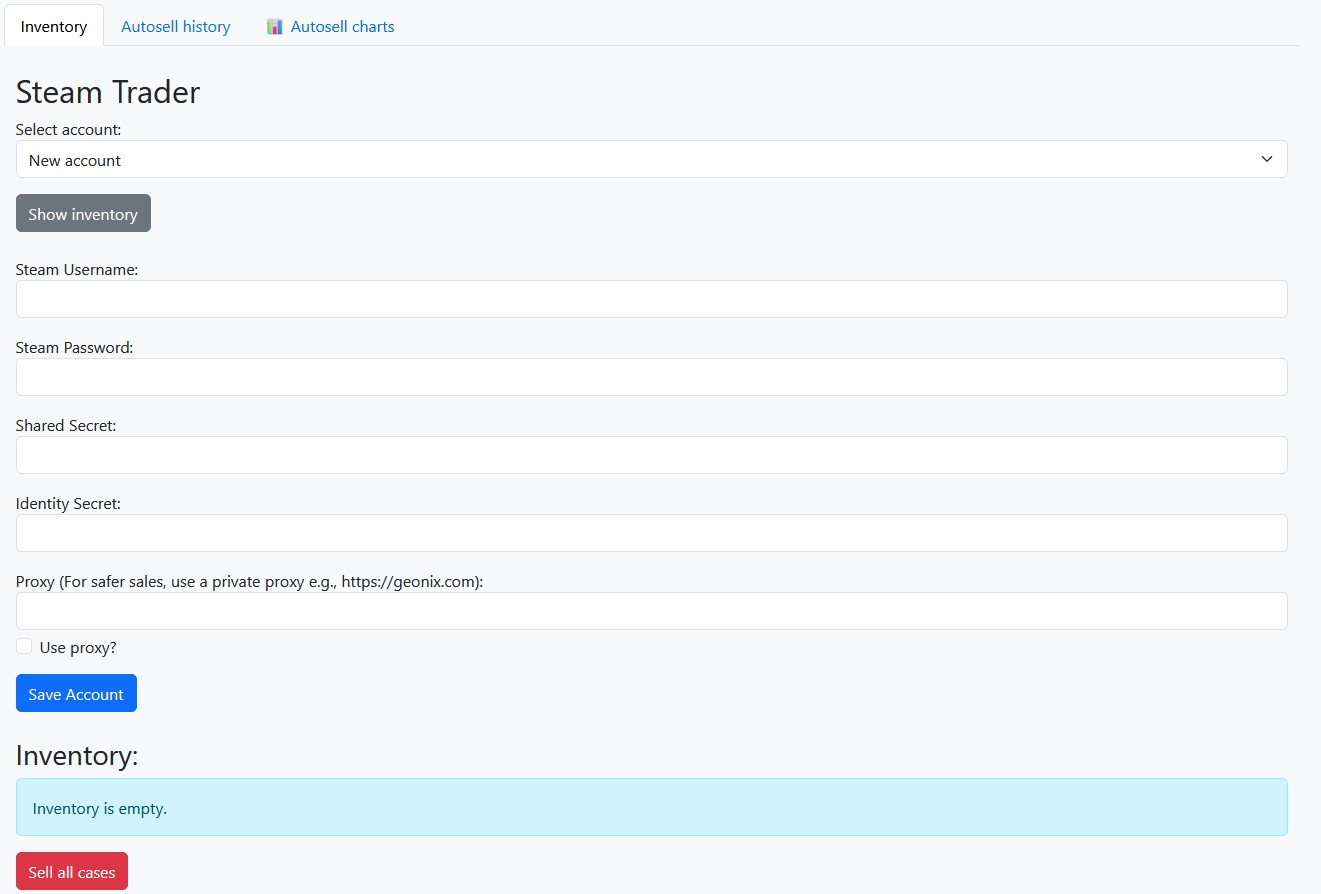Click the Steam Username label
This screenshot has height=894, width=1321.
tap(77, 270)
